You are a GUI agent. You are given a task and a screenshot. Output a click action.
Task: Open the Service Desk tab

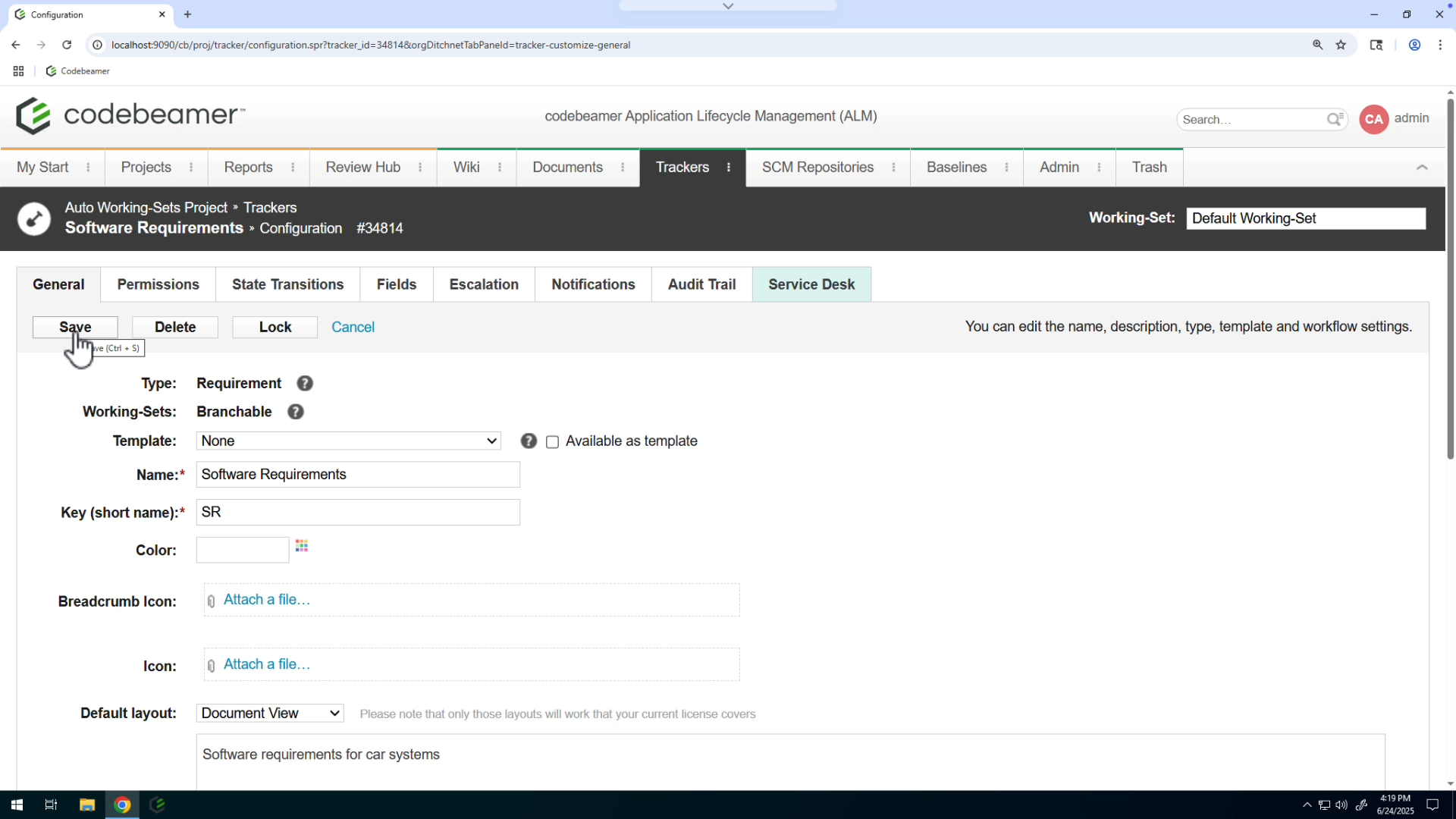click(811, 284)
